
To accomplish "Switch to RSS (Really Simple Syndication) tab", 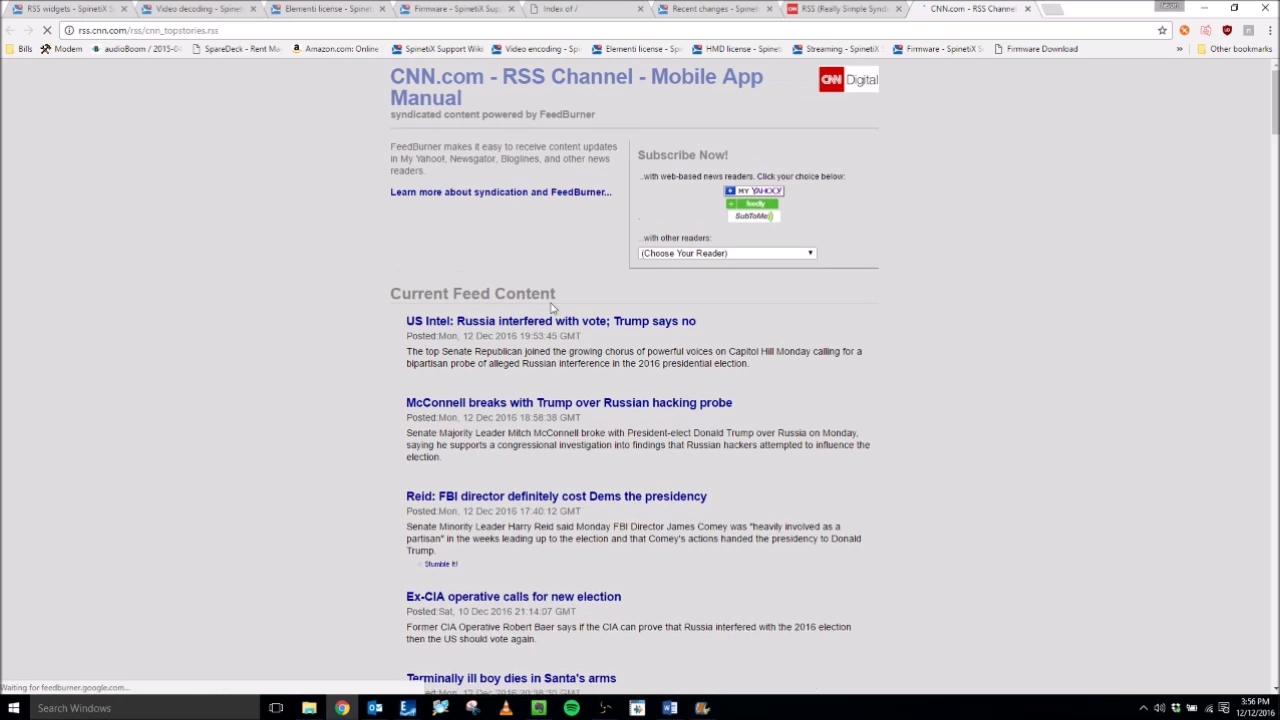I will 843,9.
